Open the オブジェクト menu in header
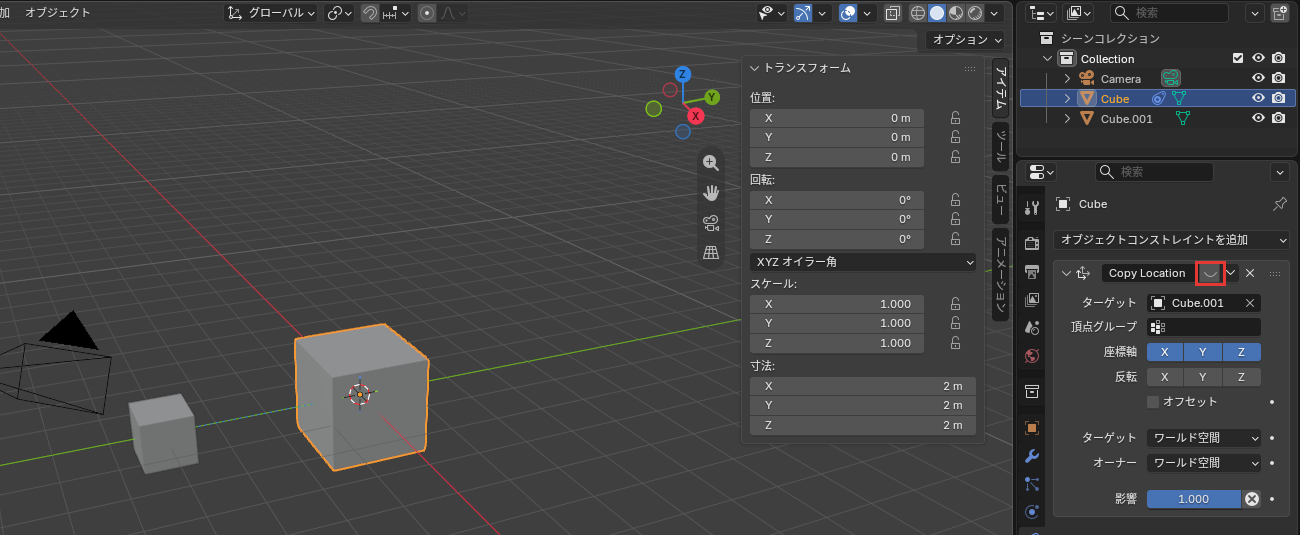 pos(57,13)
